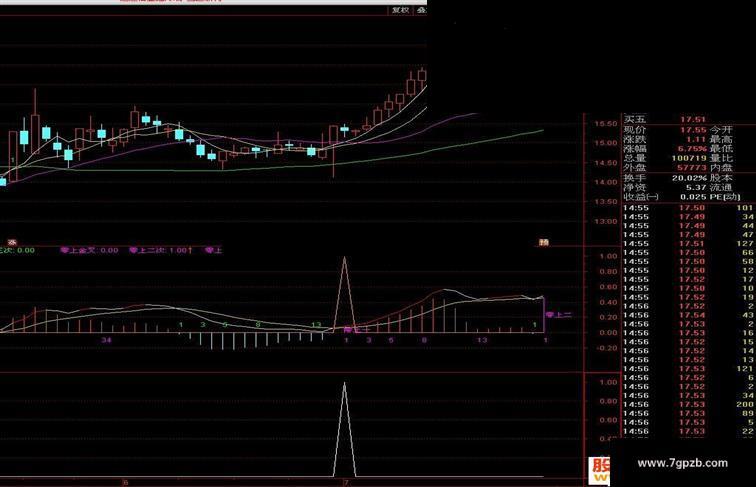Click the 总量 100719 value
The height and width of the screenshot is (487, 756).
tap(689, 158)
